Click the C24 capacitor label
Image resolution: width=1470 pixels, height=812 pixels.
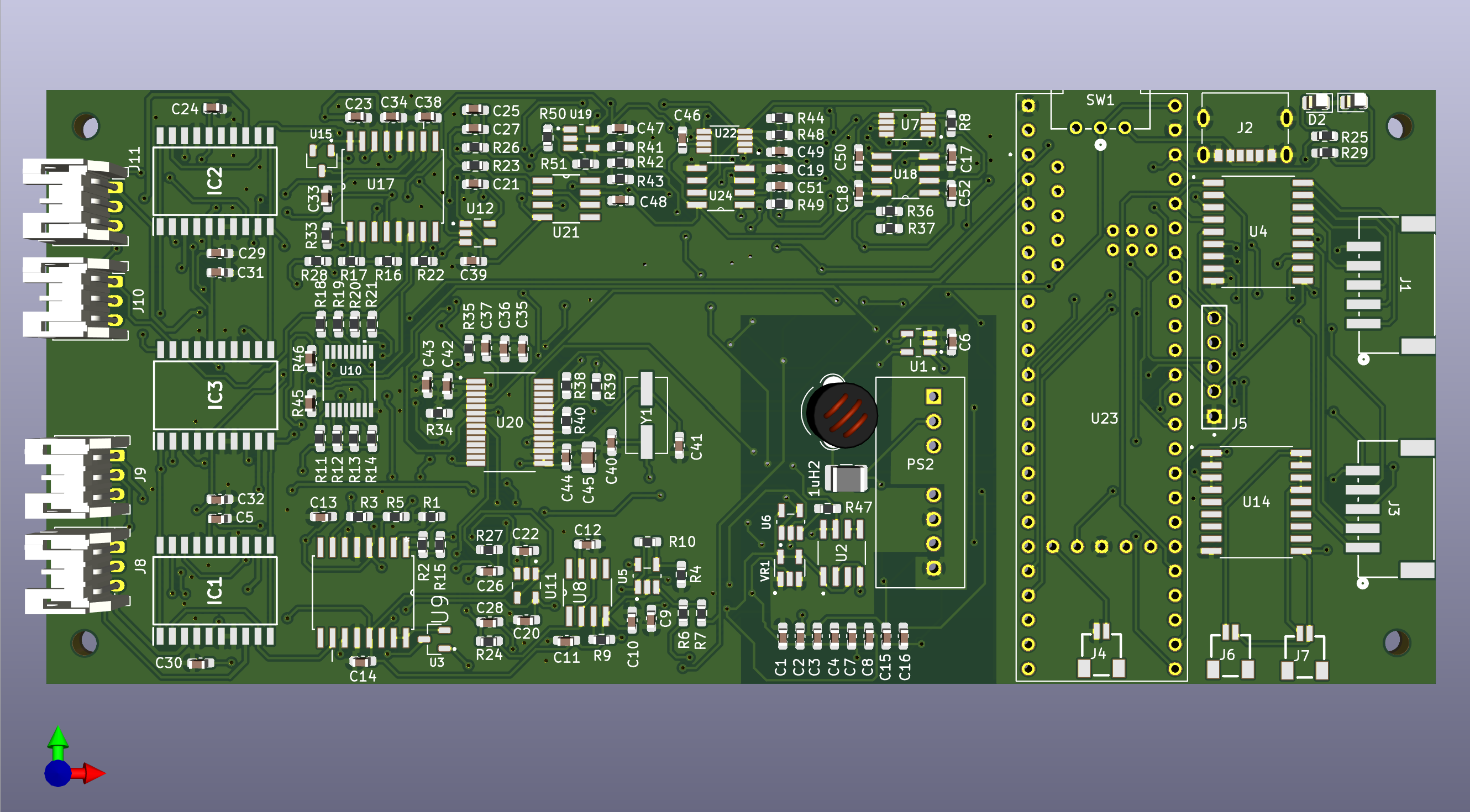(x=185, y=109)
